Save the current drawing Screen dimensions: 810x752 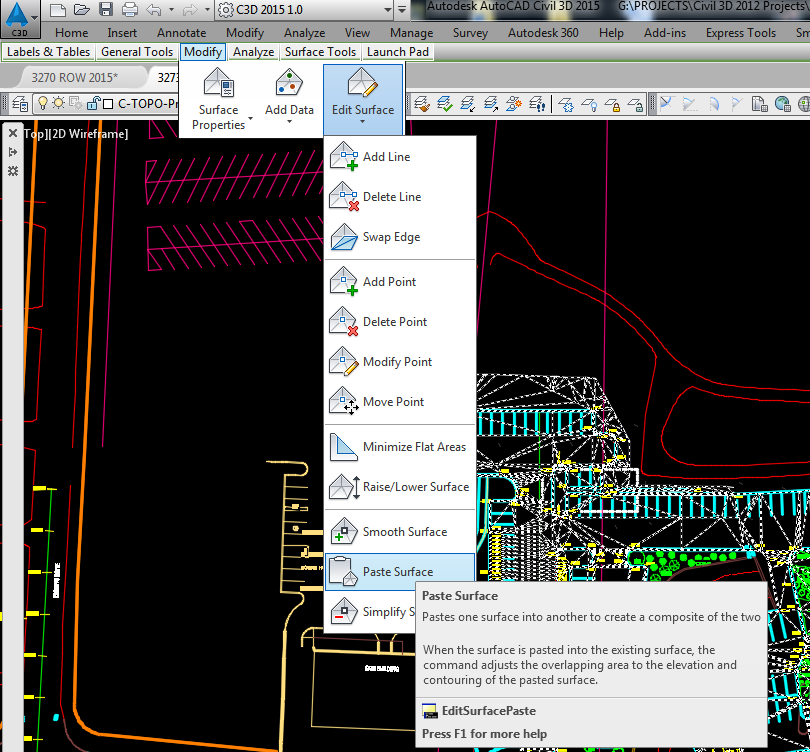coord(104,9)
